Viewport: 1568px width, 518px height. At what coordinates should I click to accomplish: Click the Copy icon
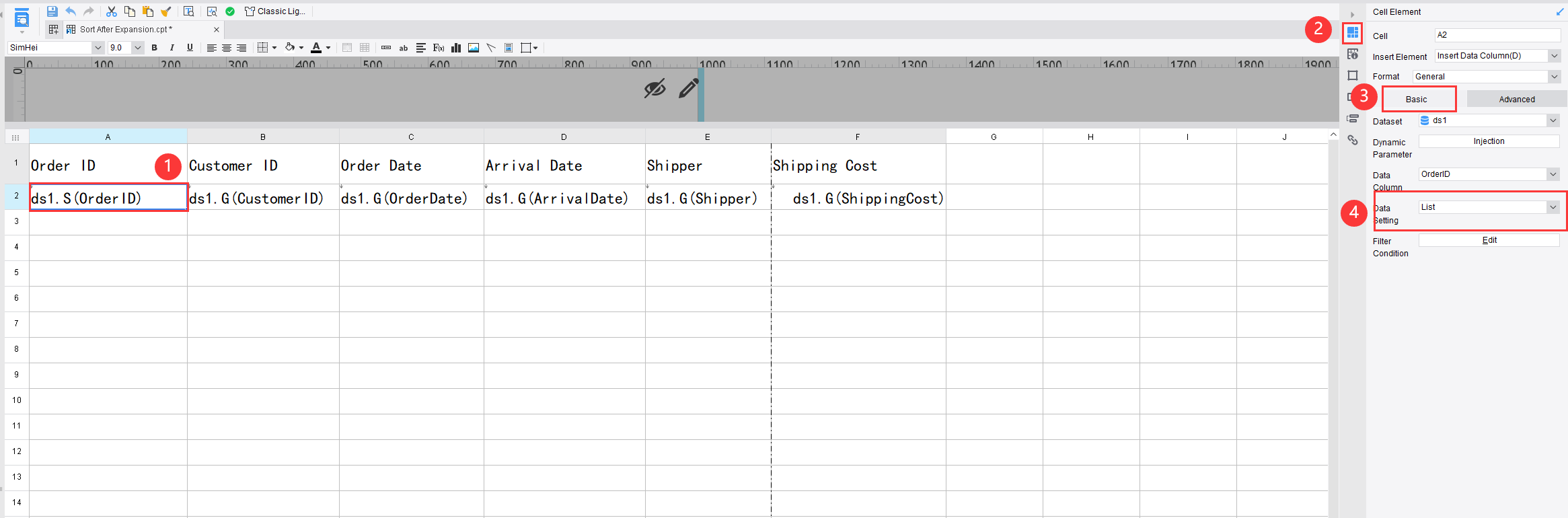coord(130,11)
